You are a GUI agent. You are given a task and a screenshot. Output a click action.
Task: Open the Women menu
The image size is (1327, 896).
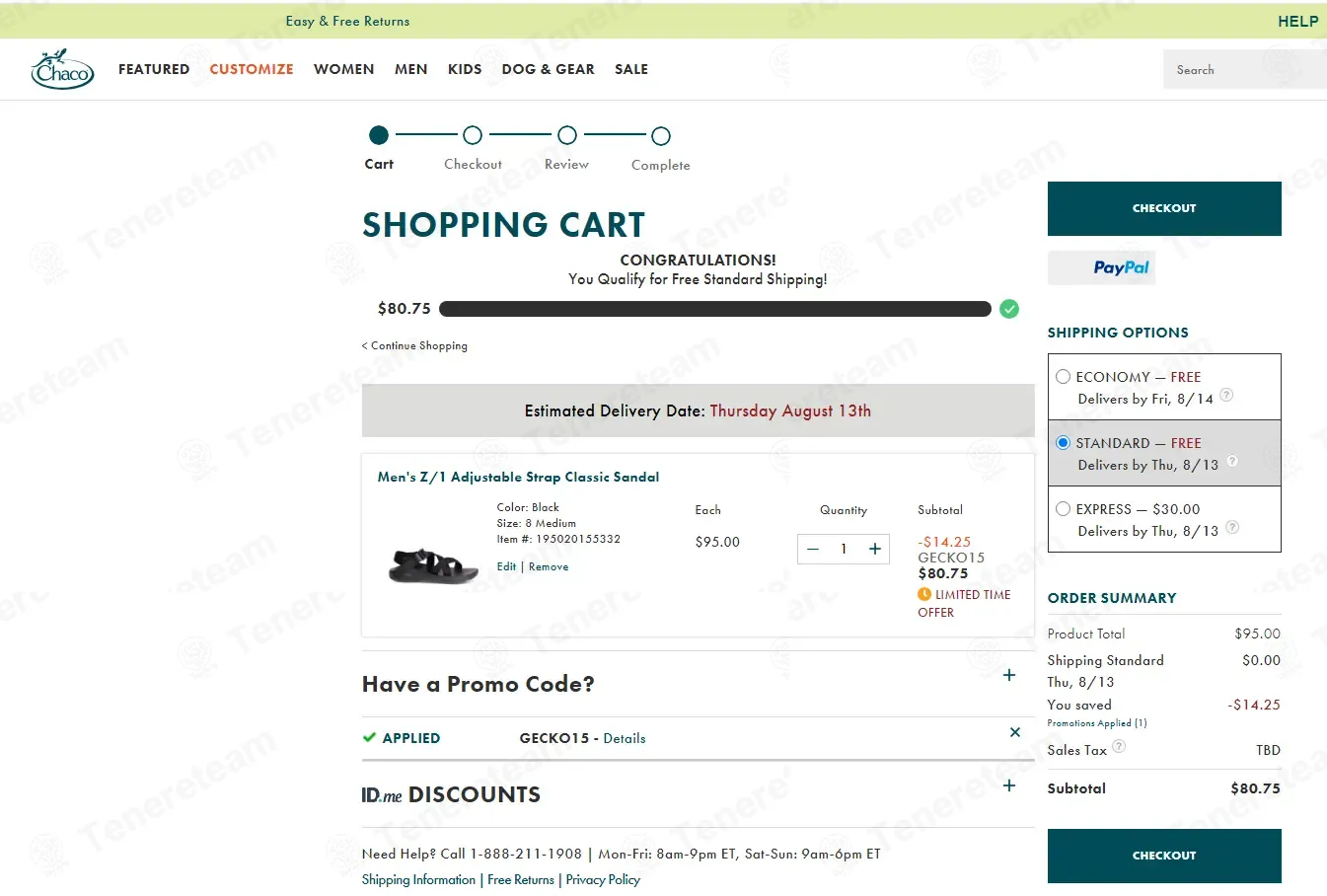coord(344,69)
